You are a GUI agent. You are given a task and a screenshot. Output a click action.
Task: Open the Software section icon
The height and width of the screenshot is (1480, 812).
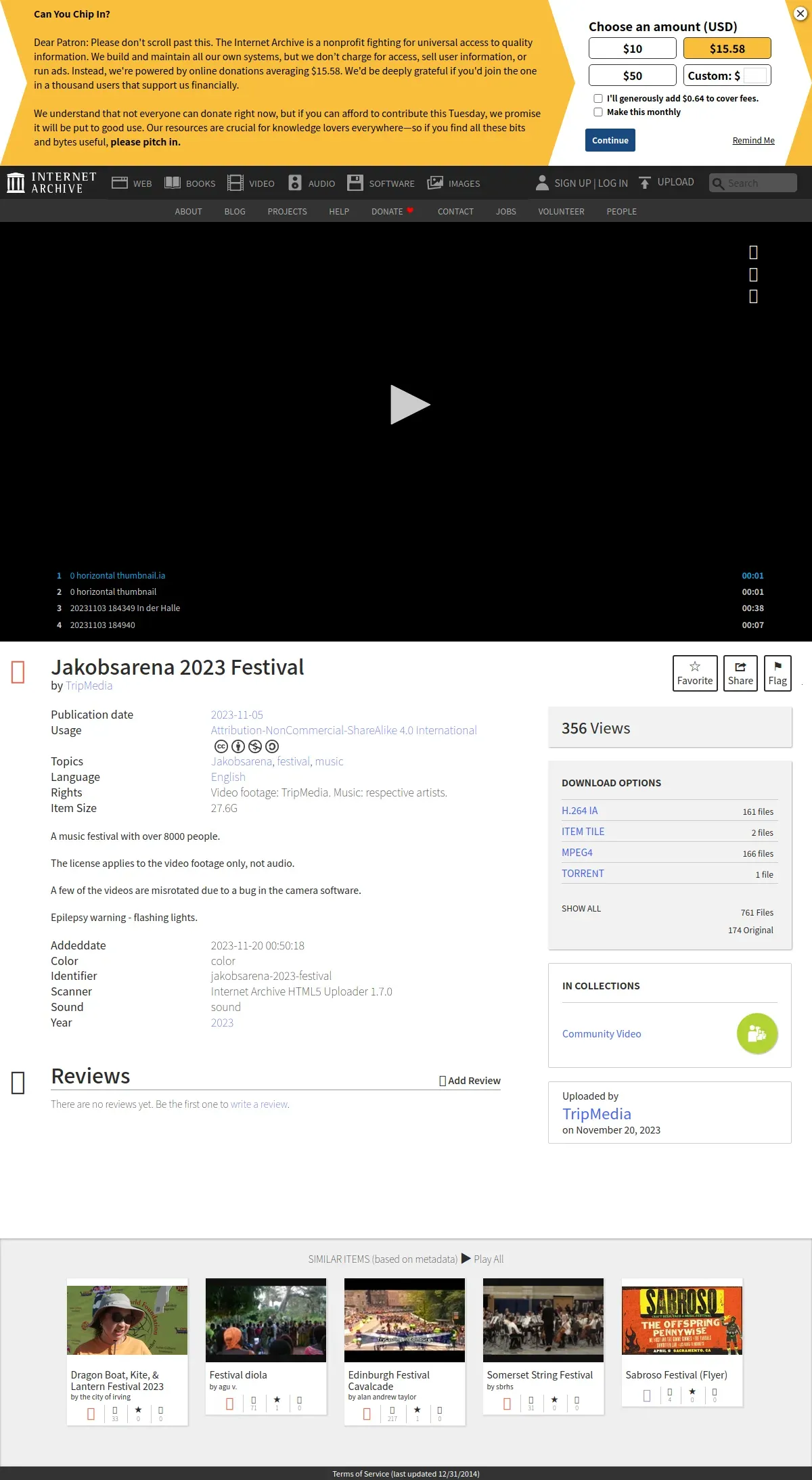coord(355,183)
